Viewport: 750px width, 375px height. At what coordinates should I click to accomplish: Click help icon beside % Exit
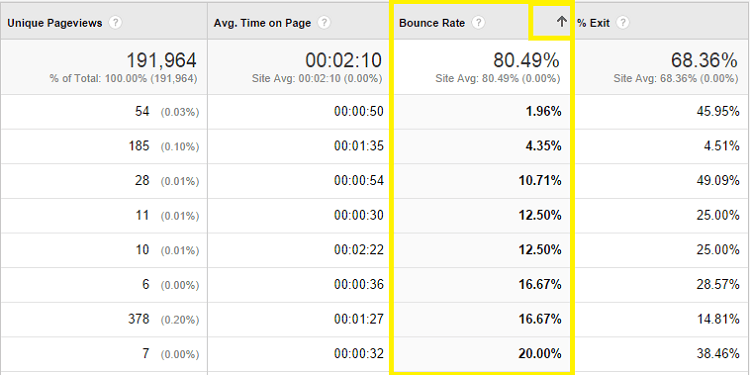[x=623, y=22]
